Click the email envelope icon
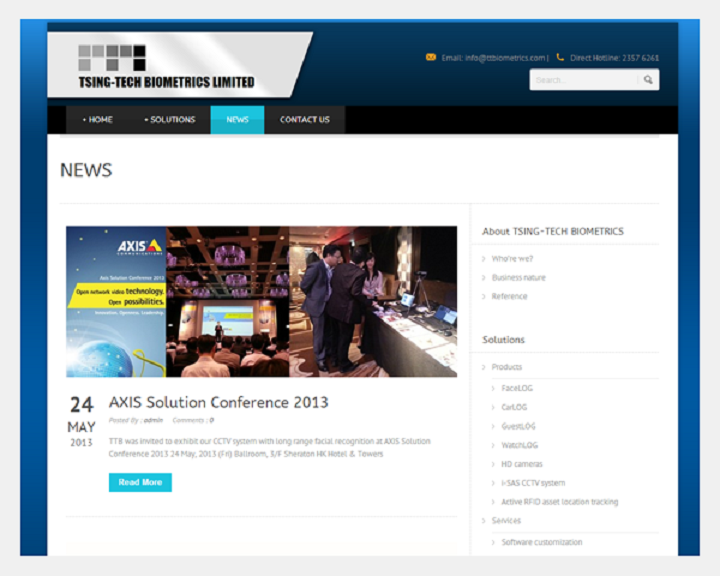 point(431,57)
